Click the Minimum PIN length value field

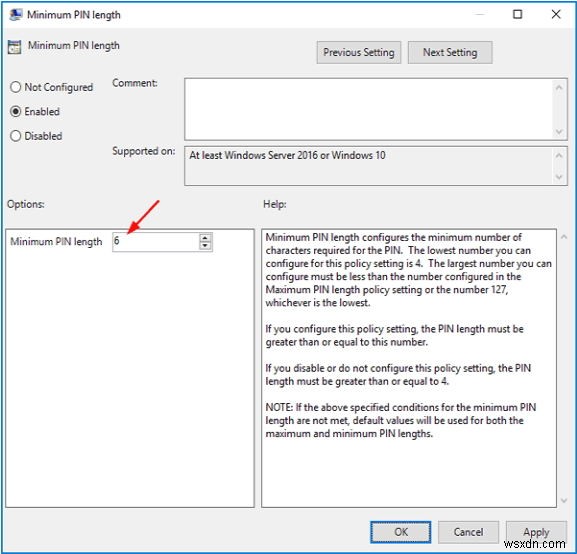pos(155,242)
